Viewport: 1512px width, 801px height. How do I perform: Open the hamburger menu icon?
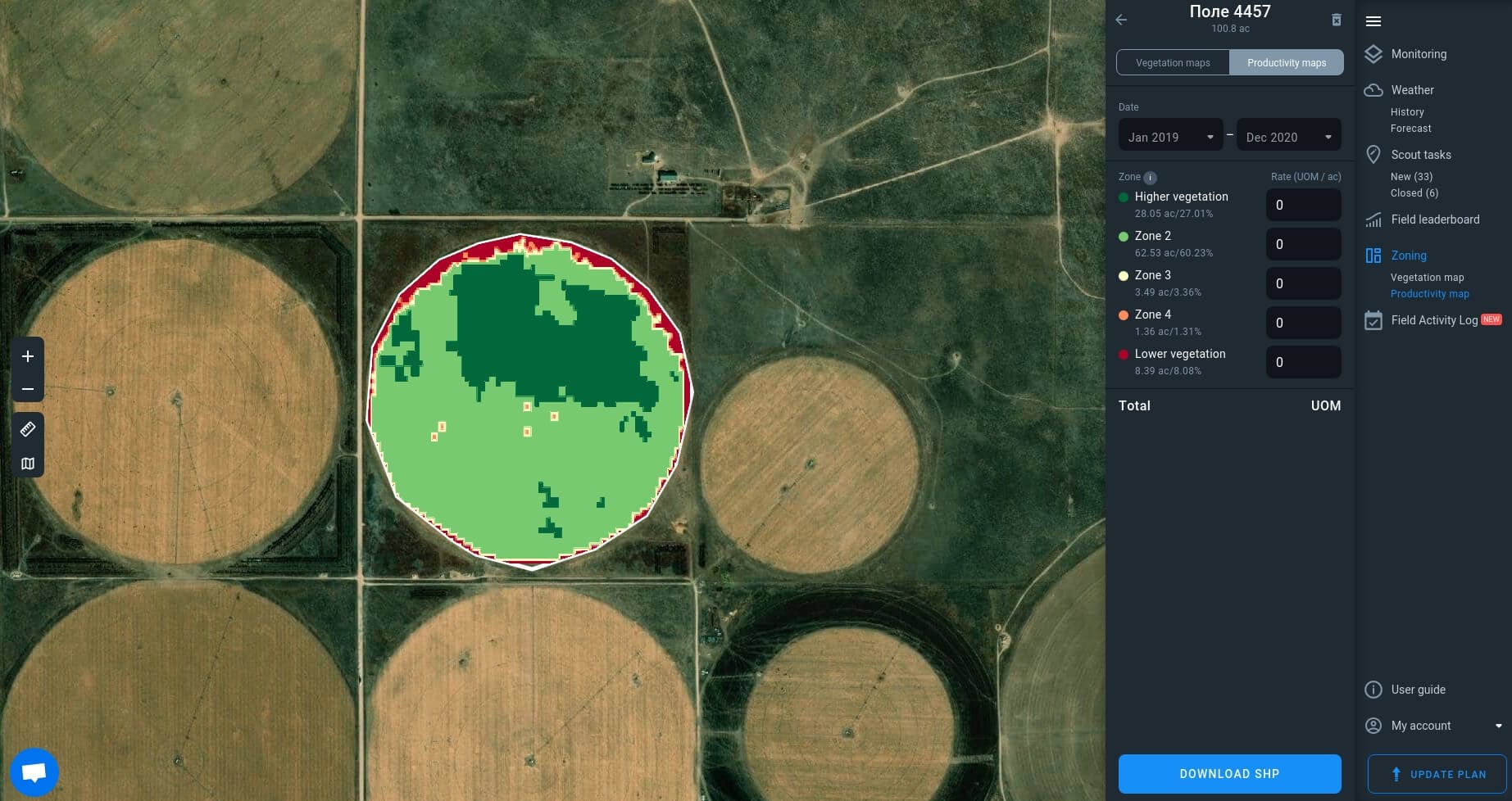1374,21
